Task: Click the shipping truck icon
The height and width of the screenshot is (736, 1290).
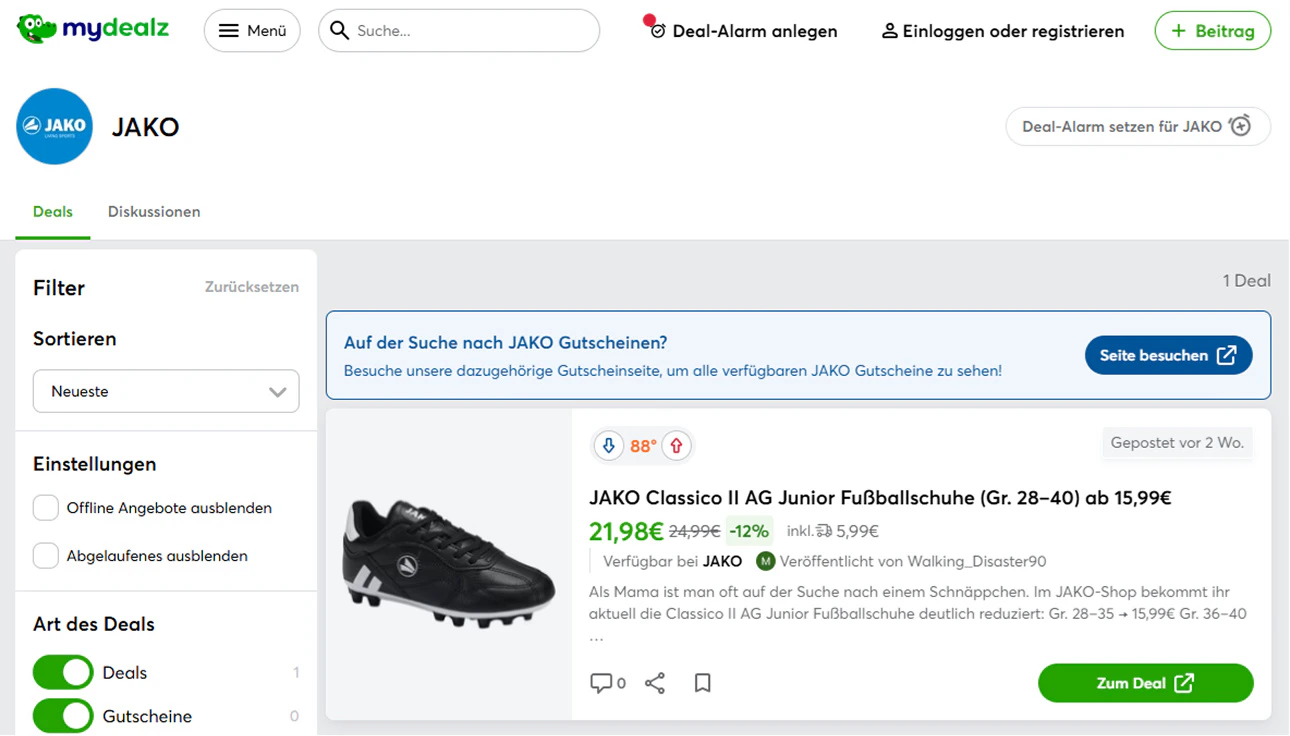Action: 824,531
